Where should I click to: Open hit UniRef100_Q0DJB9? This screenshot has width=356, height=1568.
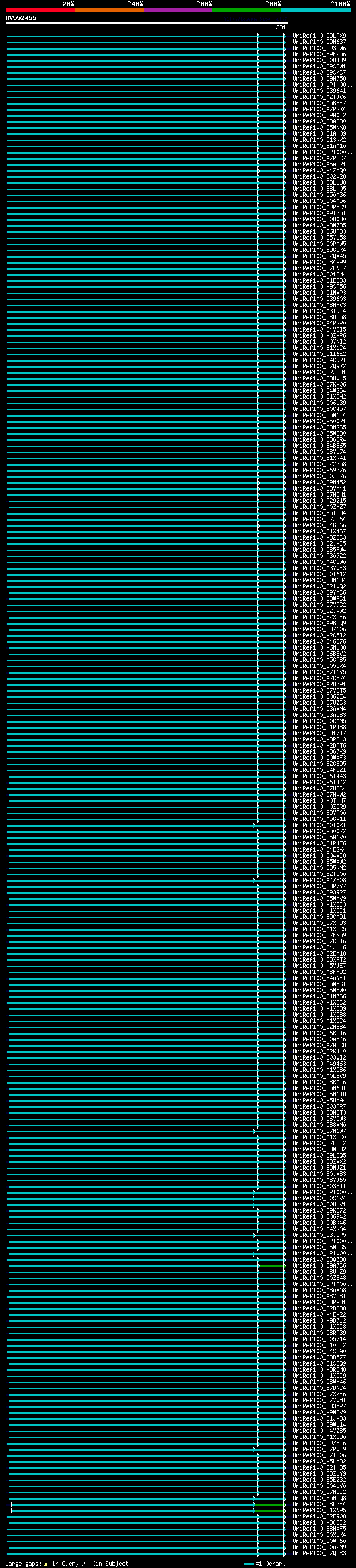tap(319, 60)
